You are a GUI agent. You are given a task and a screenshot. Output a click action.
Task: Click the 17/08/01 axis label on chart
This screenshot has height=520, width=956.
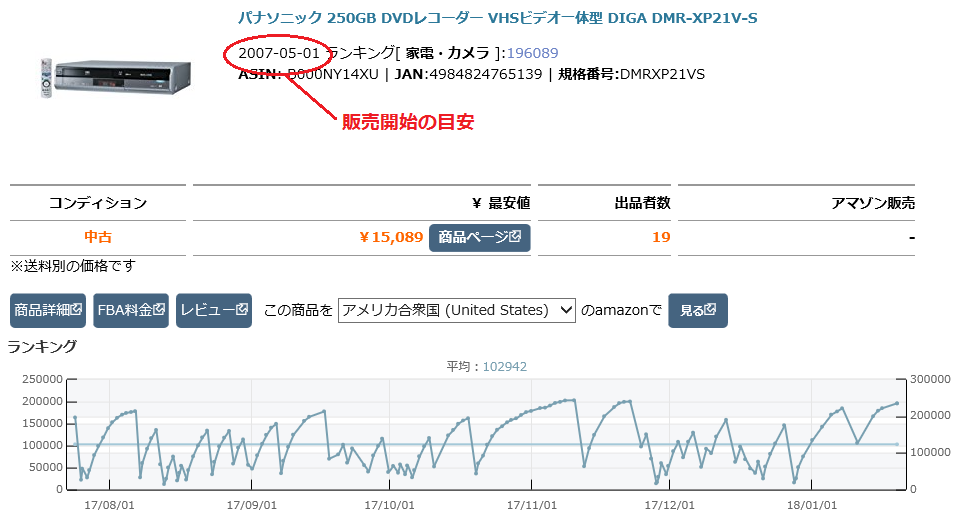coord(109,505)
